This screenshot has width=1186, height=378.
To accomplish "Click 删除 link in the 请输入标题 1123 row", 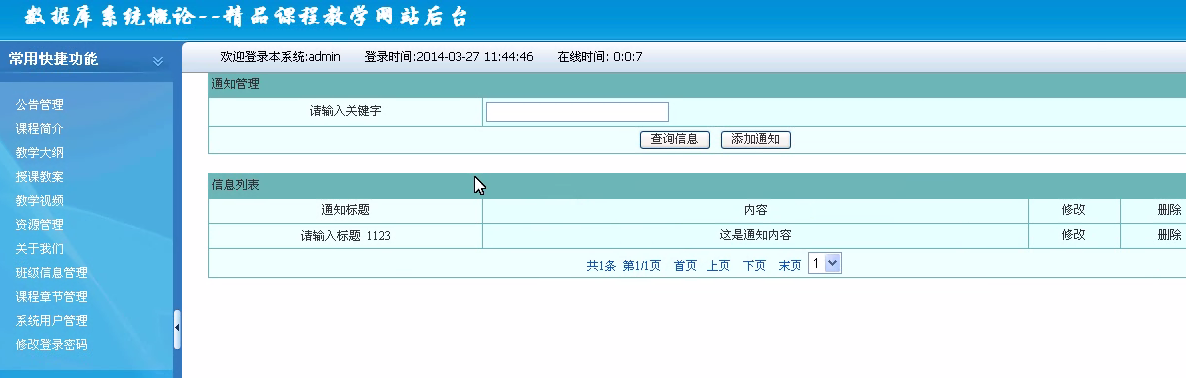I will point(1169,235).
